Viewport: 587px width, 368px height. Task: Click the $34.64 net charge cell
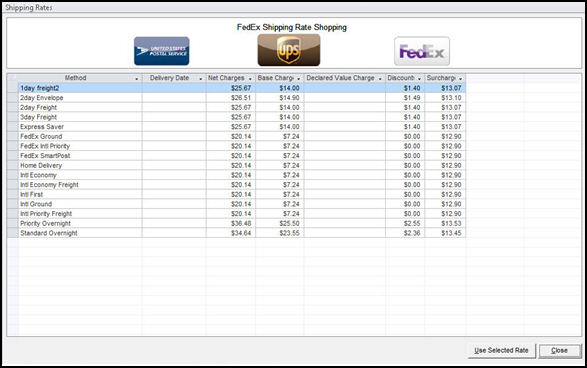point(231,233)
